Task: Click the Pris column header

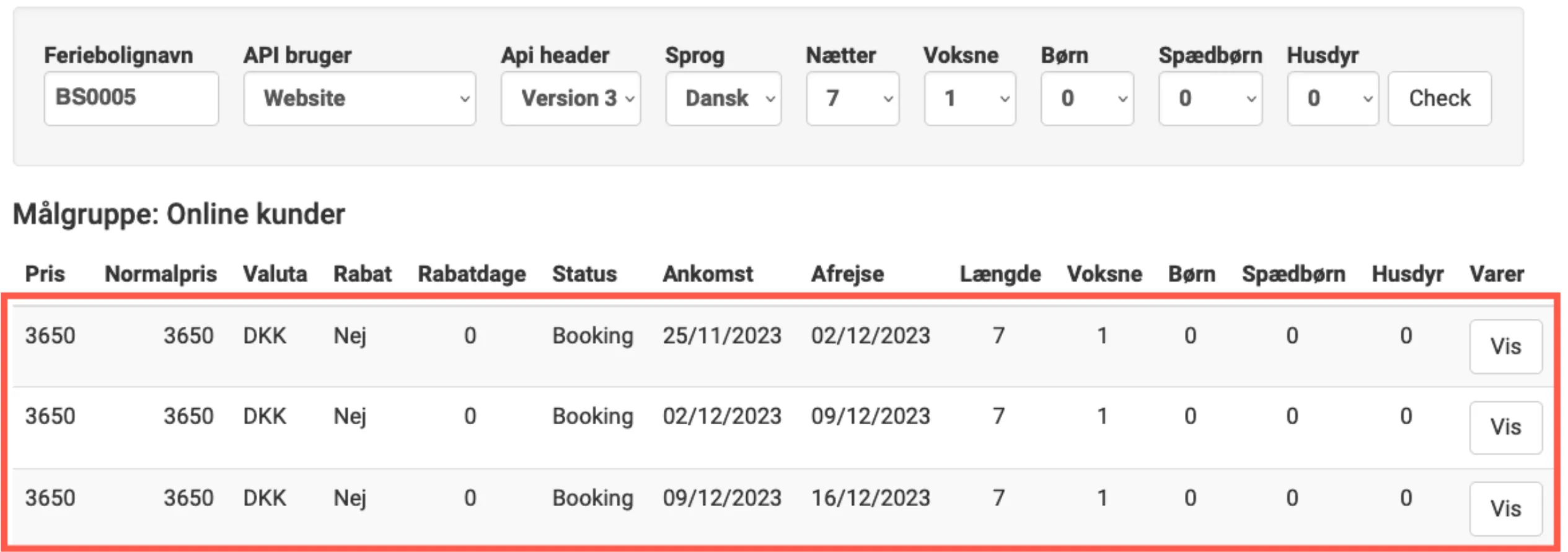Action: click(x=45, y=274)
